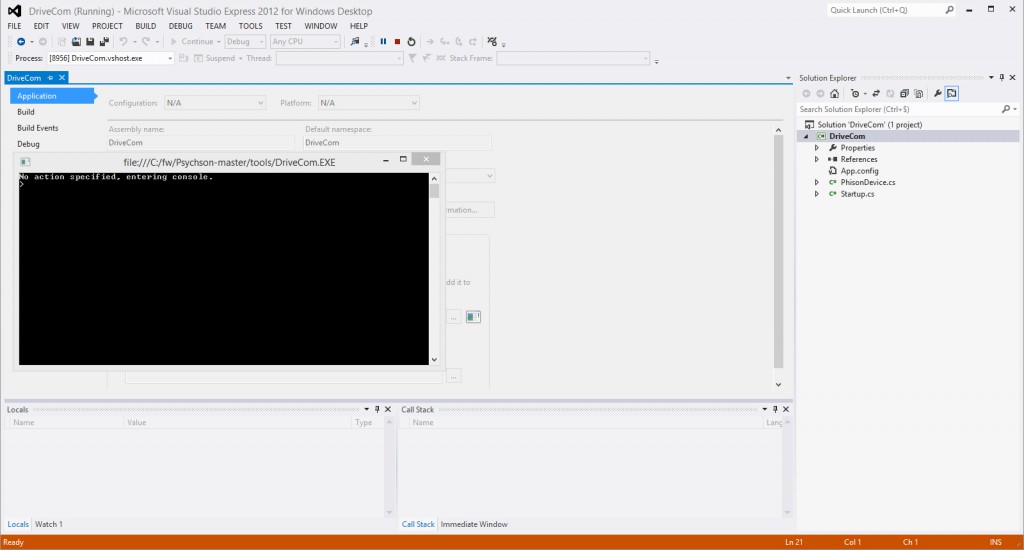Click the Find in Files toolbar icon
The height and width of the screenshot is (550, 1024).
pos(355,42)
